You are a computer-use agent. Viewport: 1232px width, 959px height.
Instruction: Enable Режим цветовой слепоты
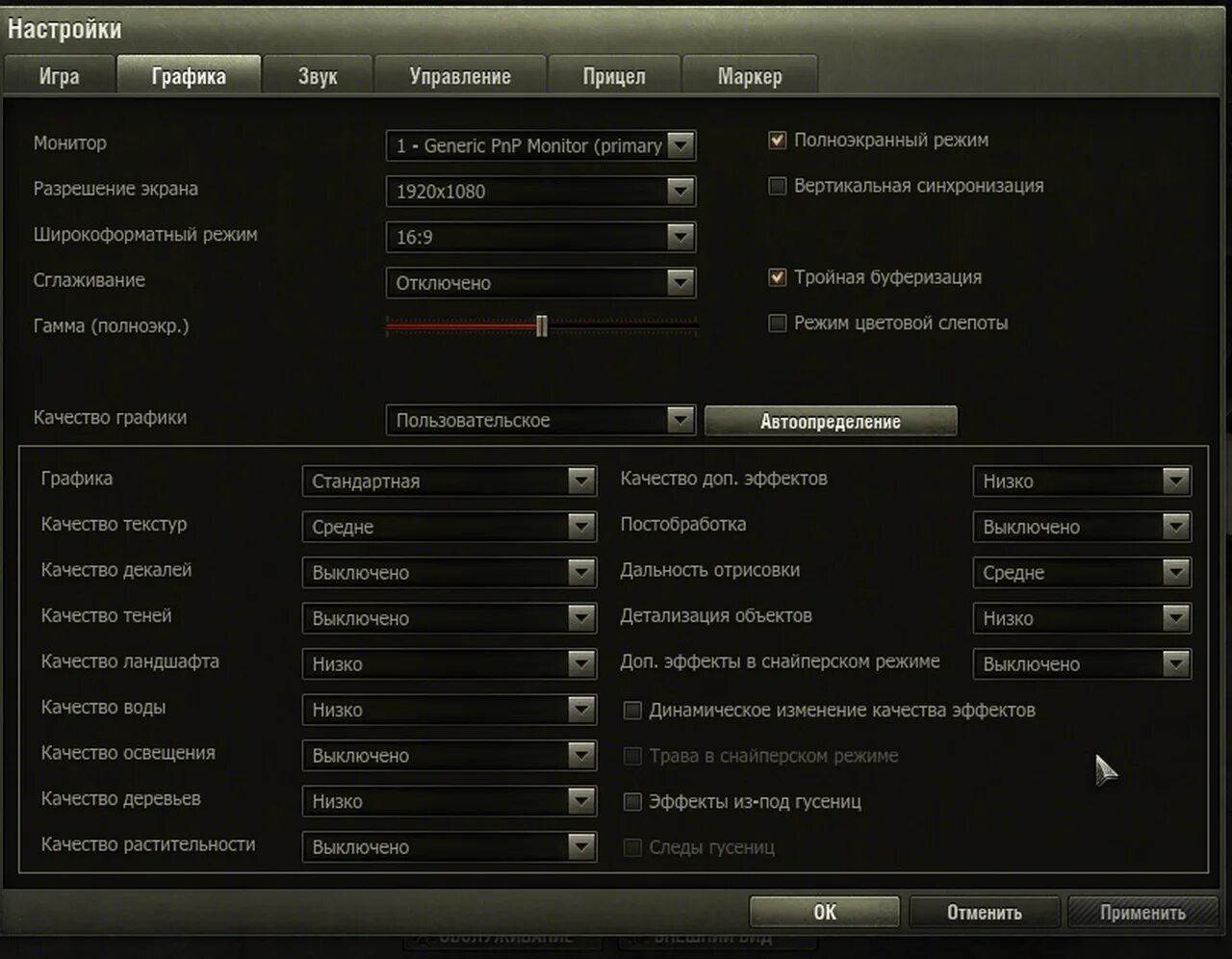point(778,324)
